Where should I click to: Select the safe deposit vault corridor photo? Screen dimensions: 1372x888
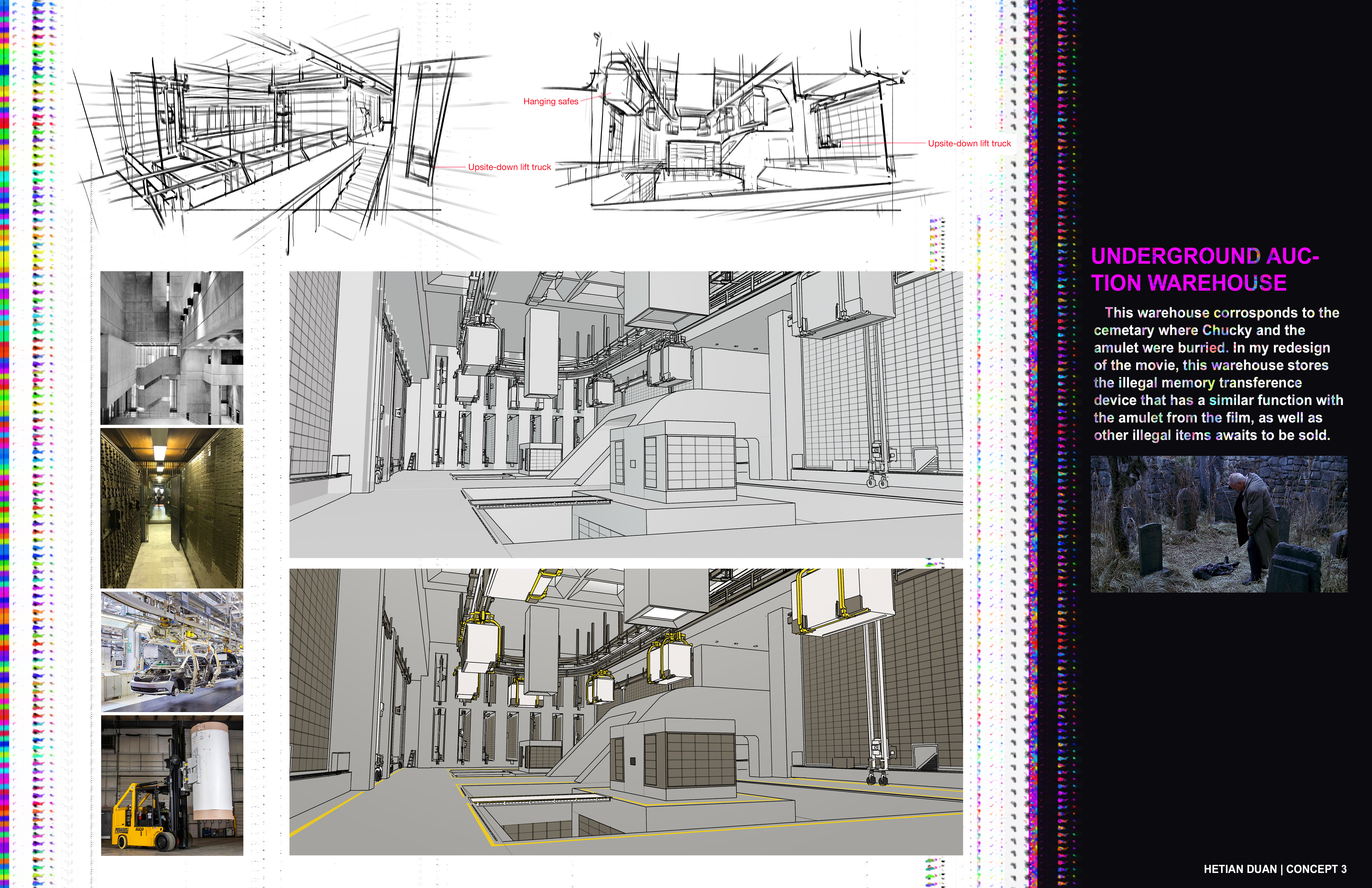[172, 508]
